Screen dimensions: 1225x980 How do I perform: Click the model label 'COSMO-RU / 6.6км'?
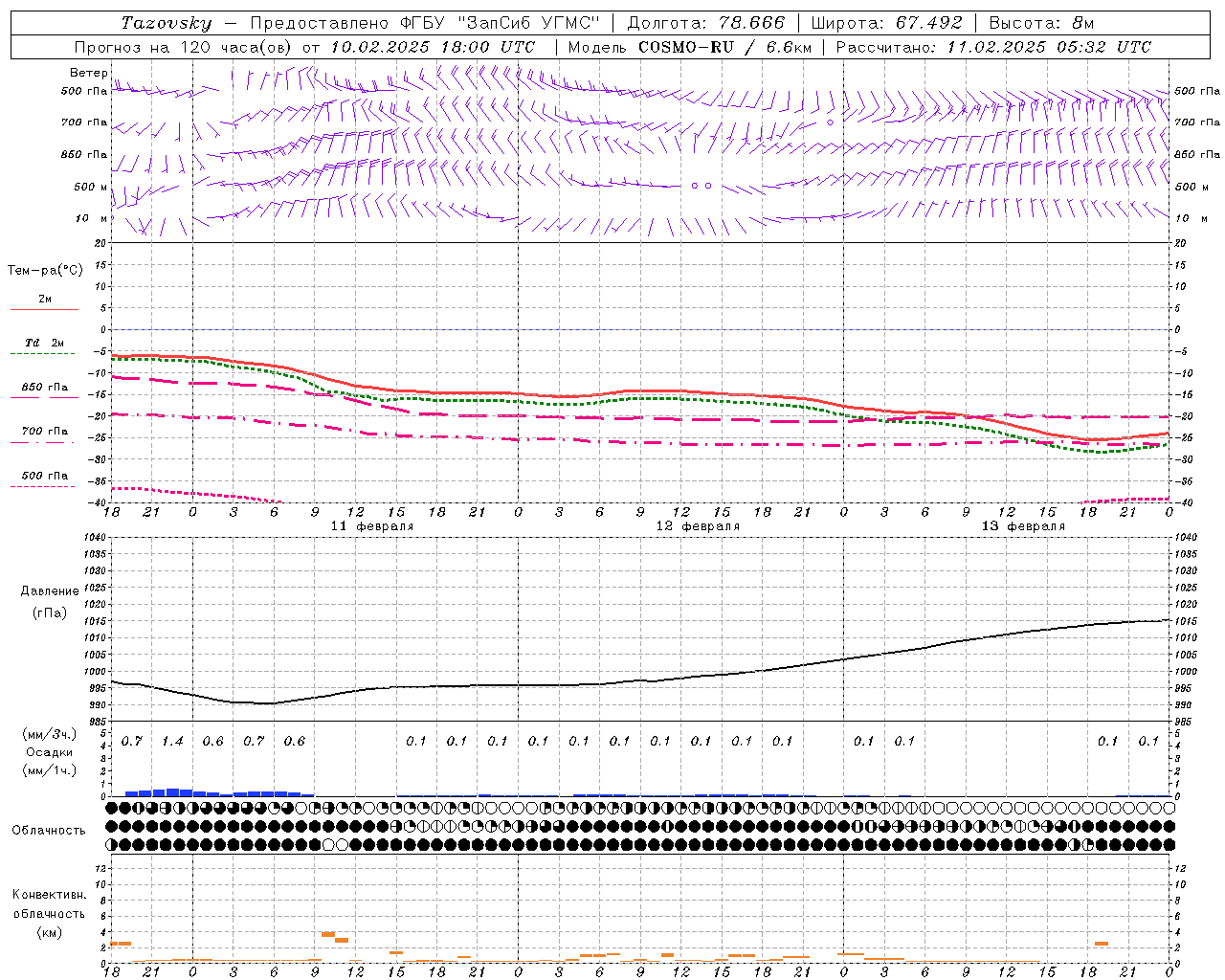[725, 47]
